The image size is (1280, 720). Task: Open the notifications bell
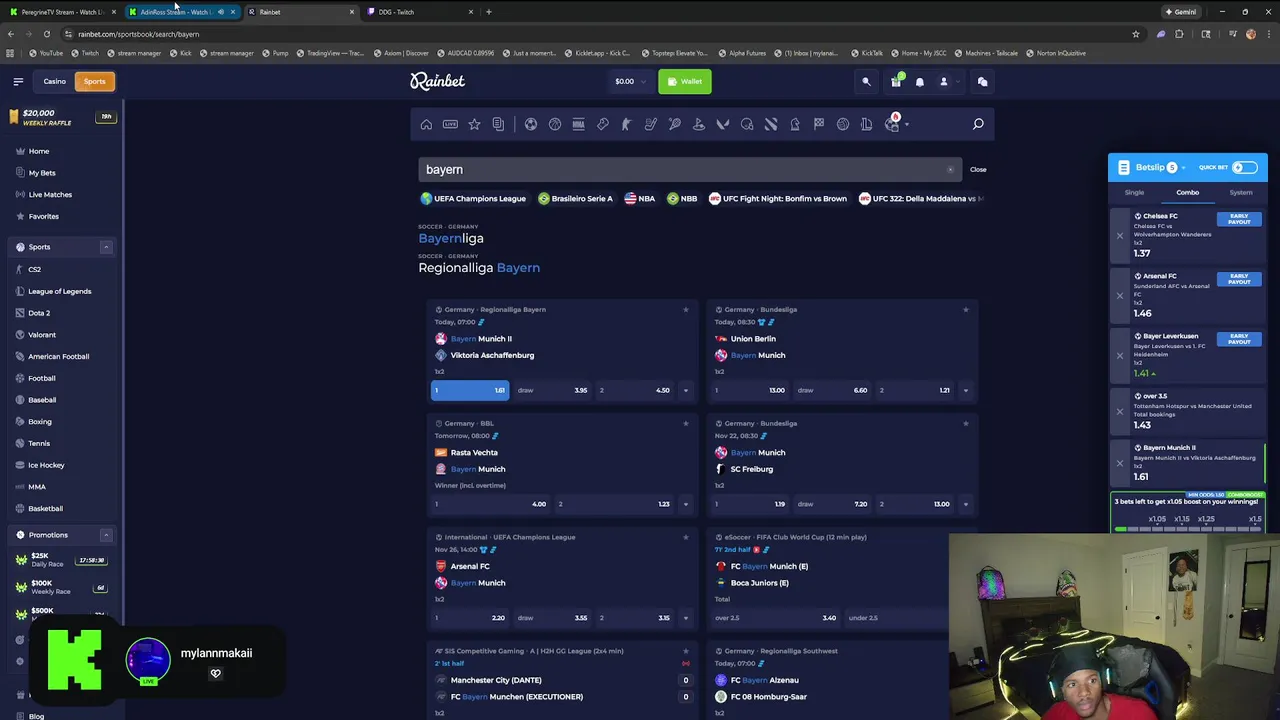[920, 81]
